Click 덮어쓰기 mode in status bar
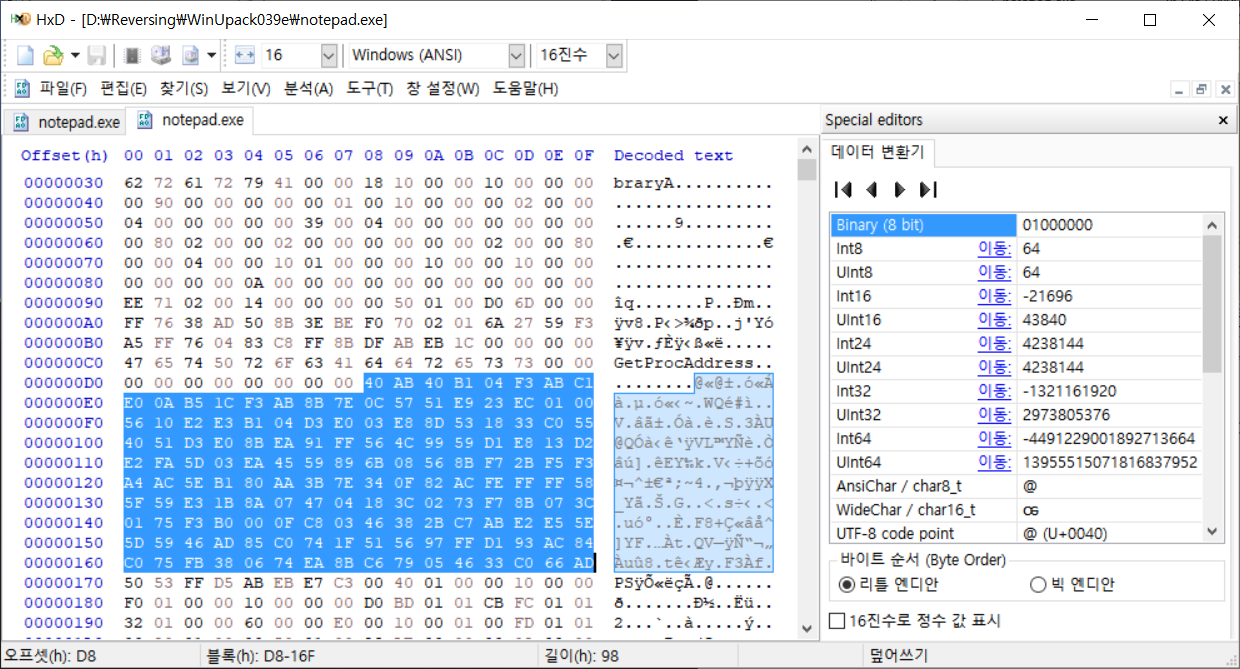The width and height of the screenshot is (1240, 669). pyautogui.click(x=900, y=656)
